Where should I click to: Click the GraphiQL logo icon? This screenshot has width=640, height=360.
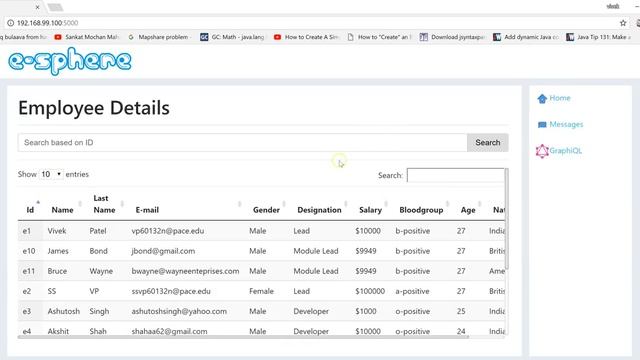[x=542, y=151]
